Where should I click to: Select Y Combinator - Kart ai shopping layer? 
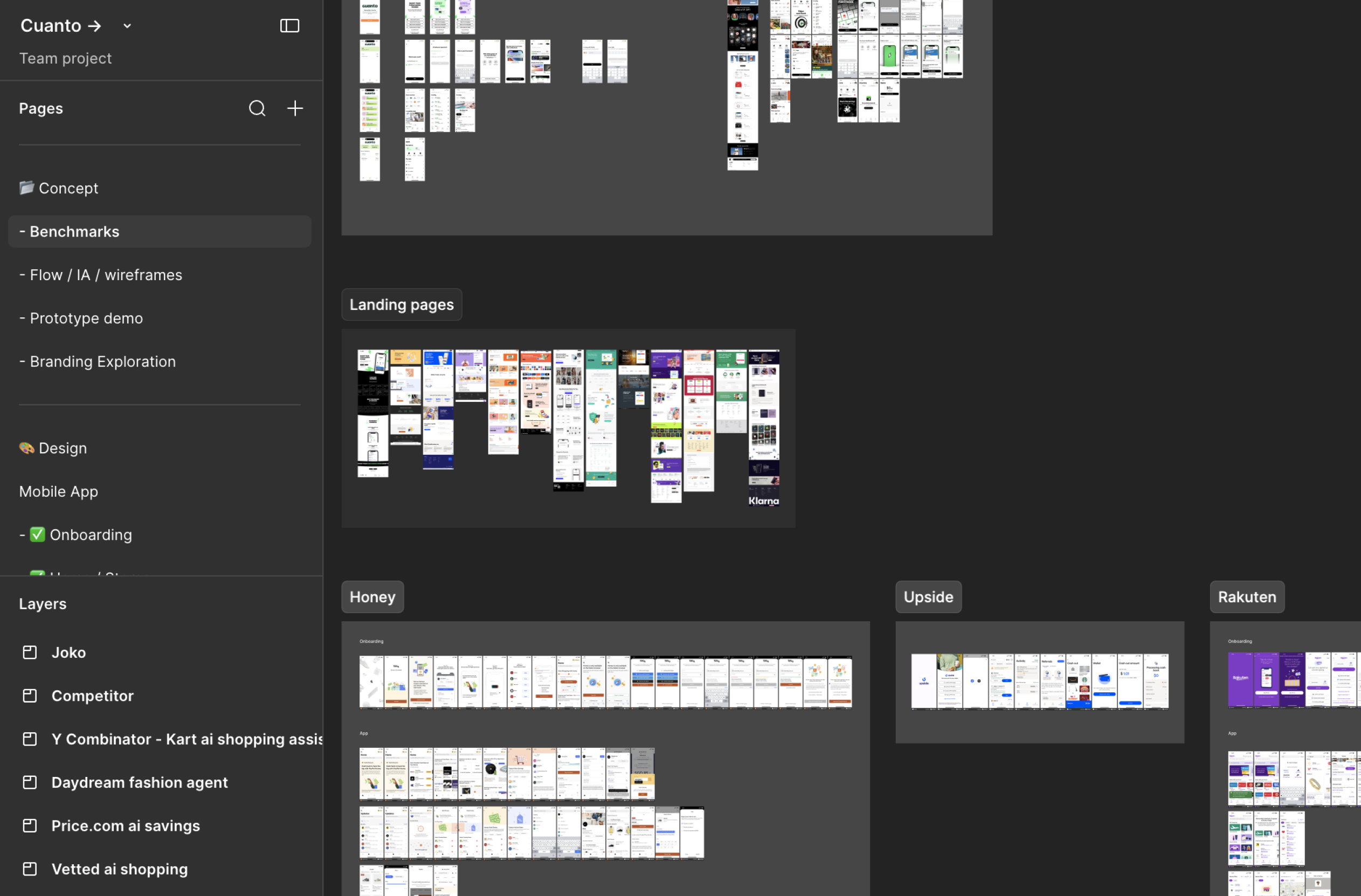[187, 739]
